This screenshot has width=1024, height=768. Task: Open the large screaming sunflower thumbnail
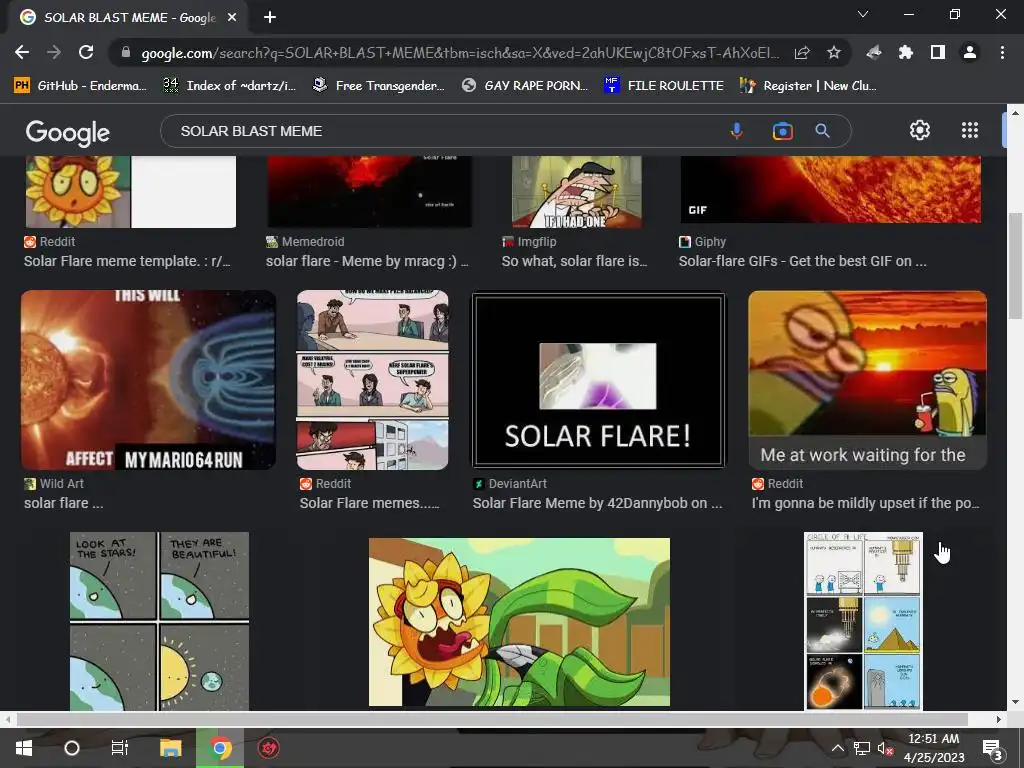pos(519,622)
